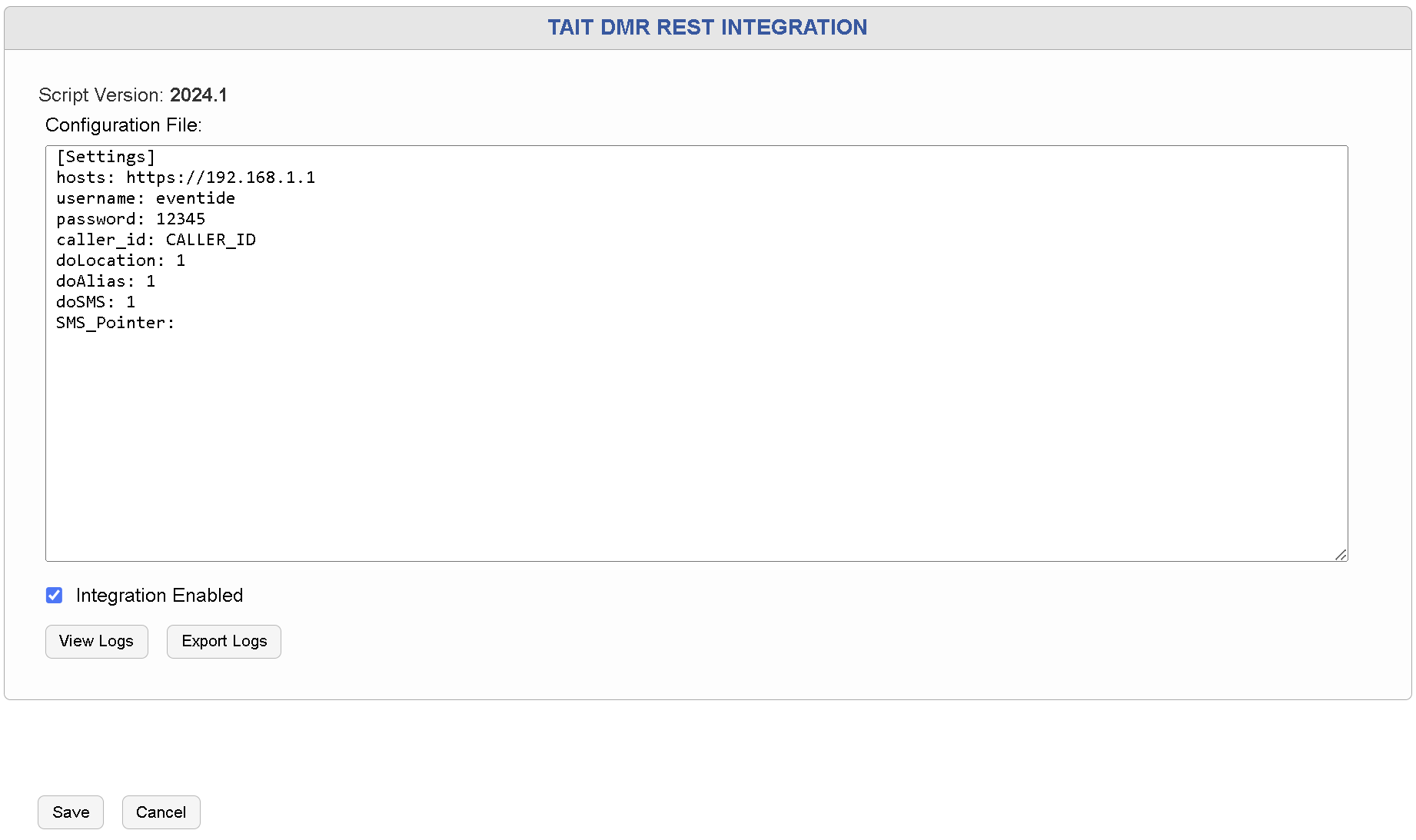Click the textarea resize handle corner

click(1341, 555)
